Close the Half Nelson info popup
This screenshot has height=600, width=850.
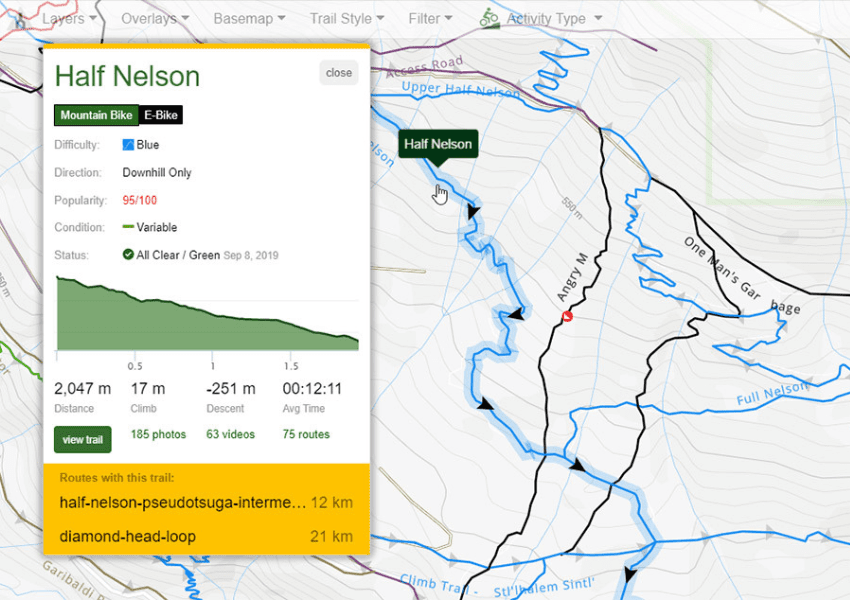339,72
